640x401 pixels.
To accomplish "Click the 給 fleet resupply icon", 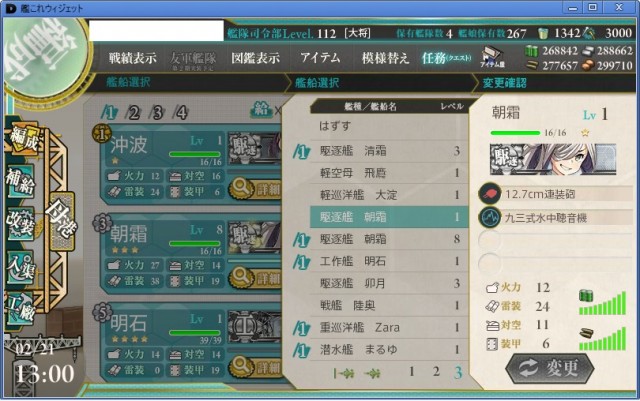I will tap(261, 109).
